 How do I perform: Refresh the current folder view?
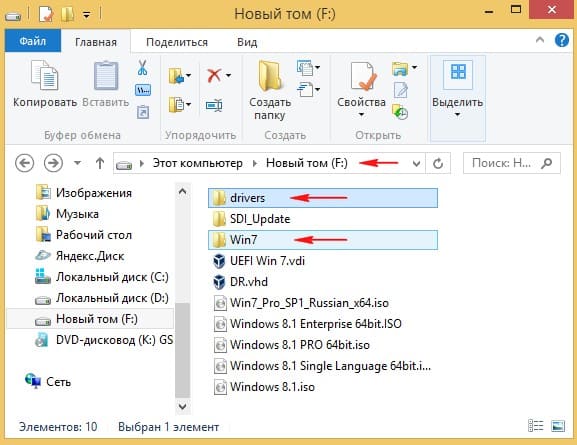[438, 163]
